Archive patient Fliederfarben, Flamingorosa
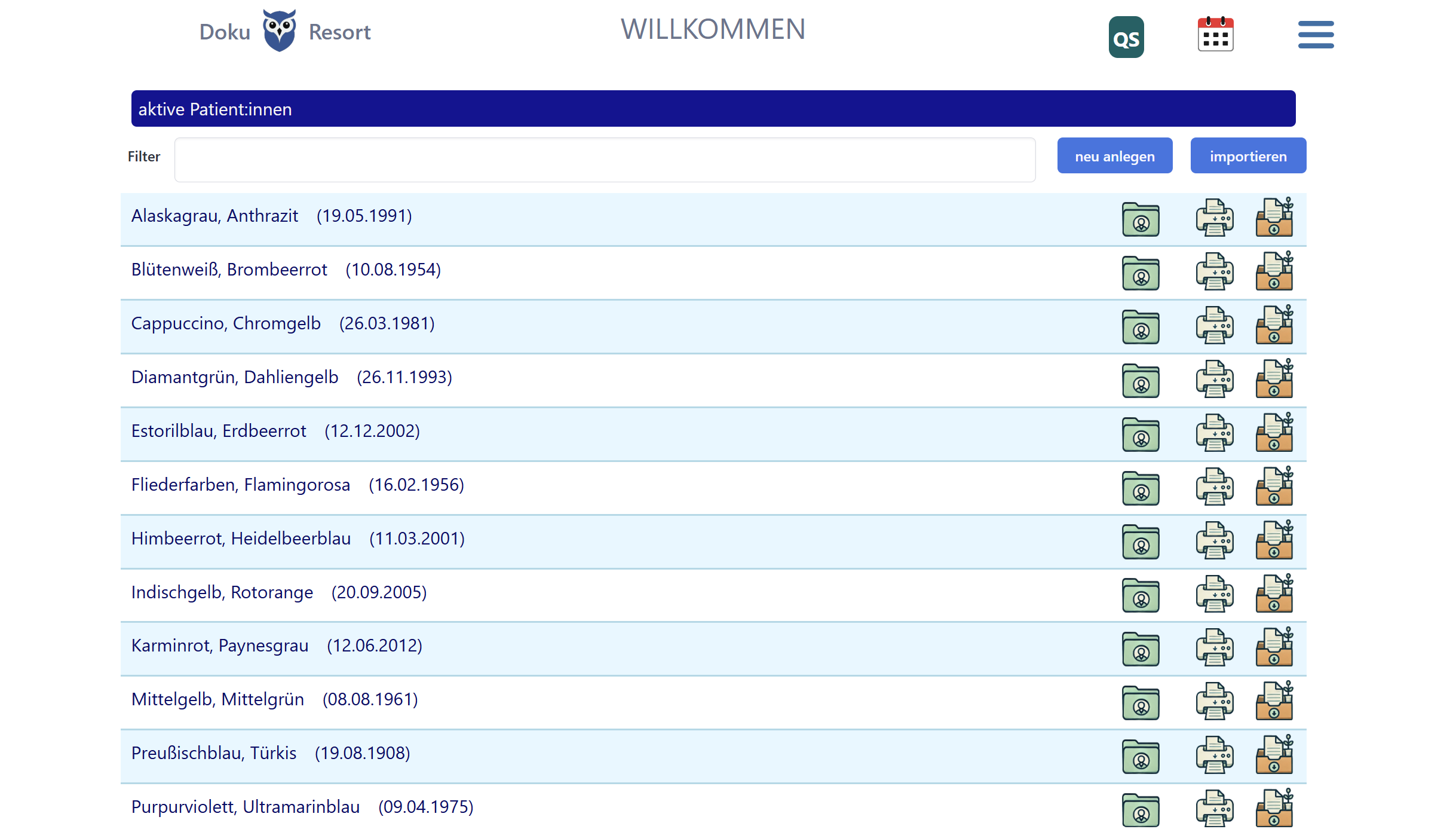The image size is (1456, 829). click(1274, 487)
